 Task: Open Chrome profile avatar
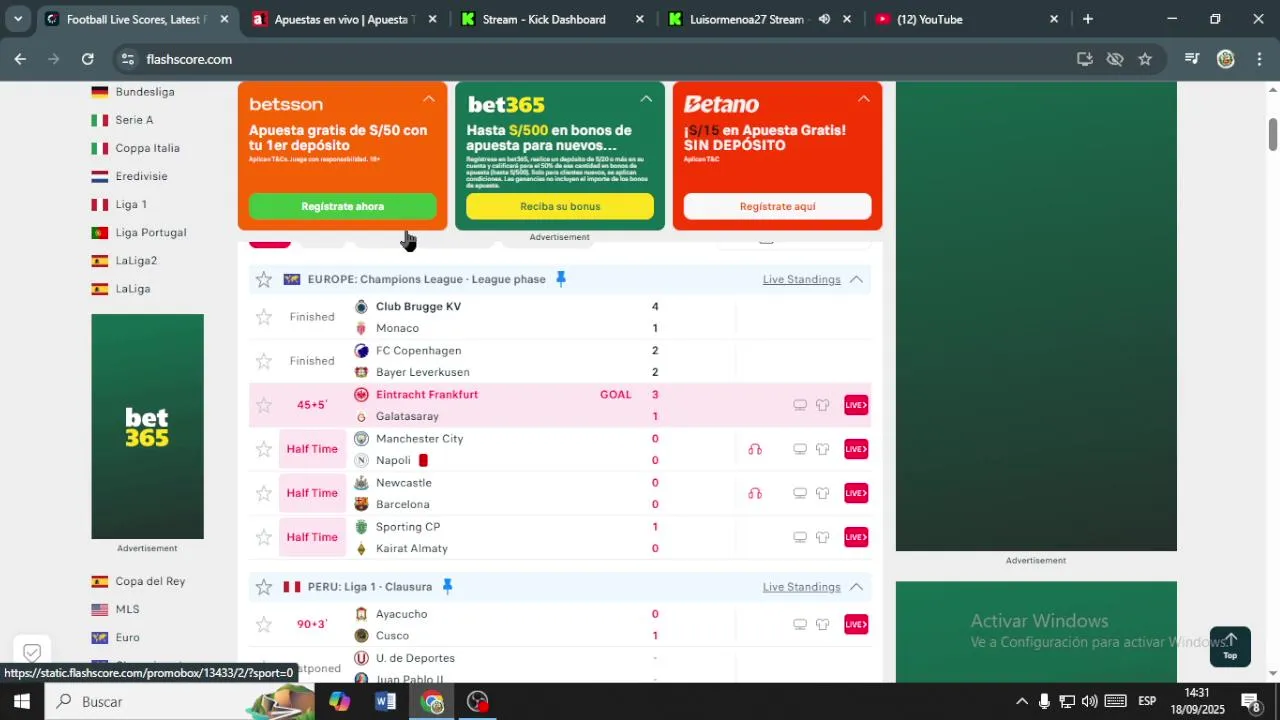(1226, 59)
